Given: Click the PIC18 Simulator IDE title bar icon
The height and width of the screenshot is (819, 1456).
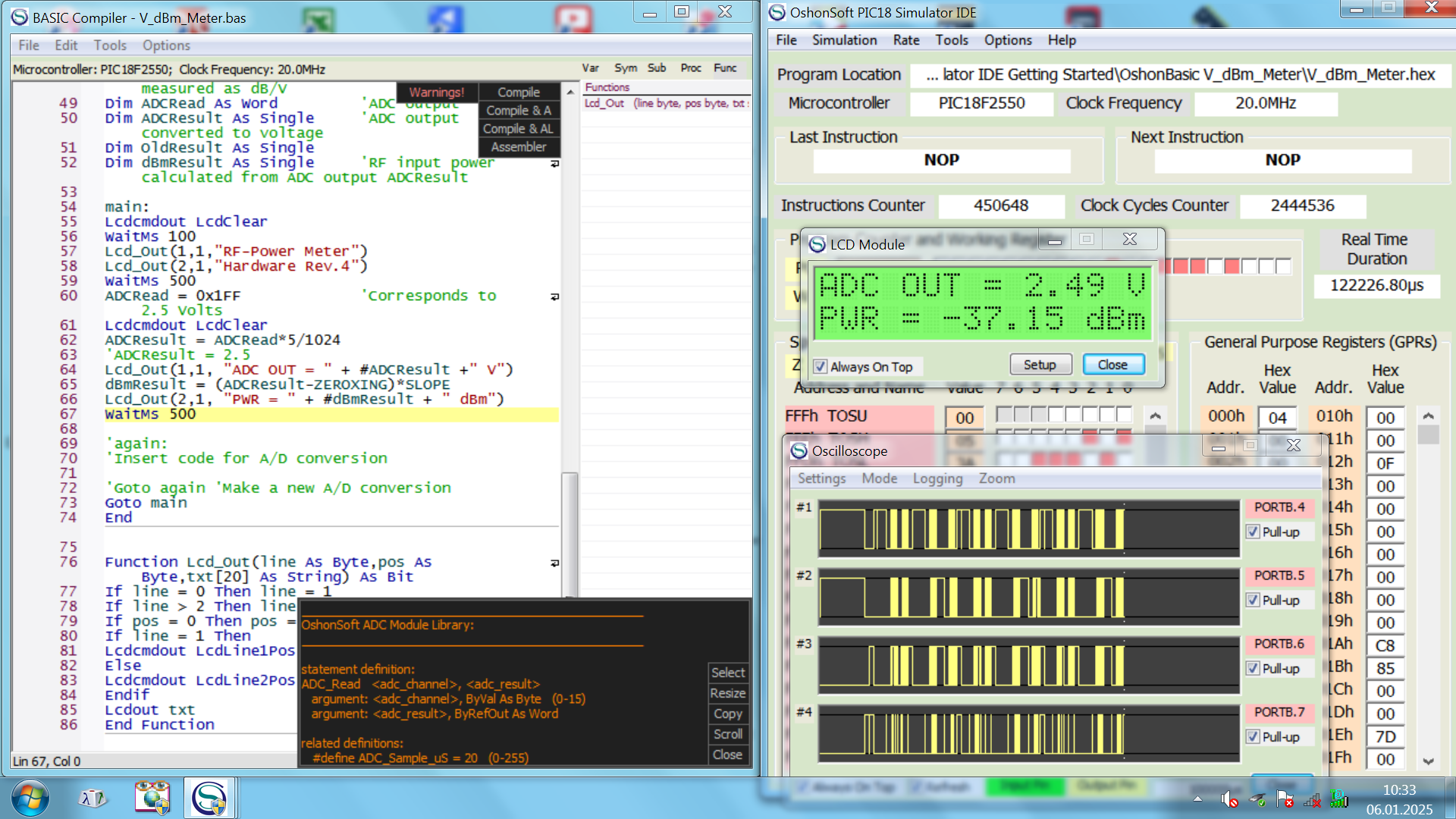Looking at the screenshot, I should click(x=777, y=12).
